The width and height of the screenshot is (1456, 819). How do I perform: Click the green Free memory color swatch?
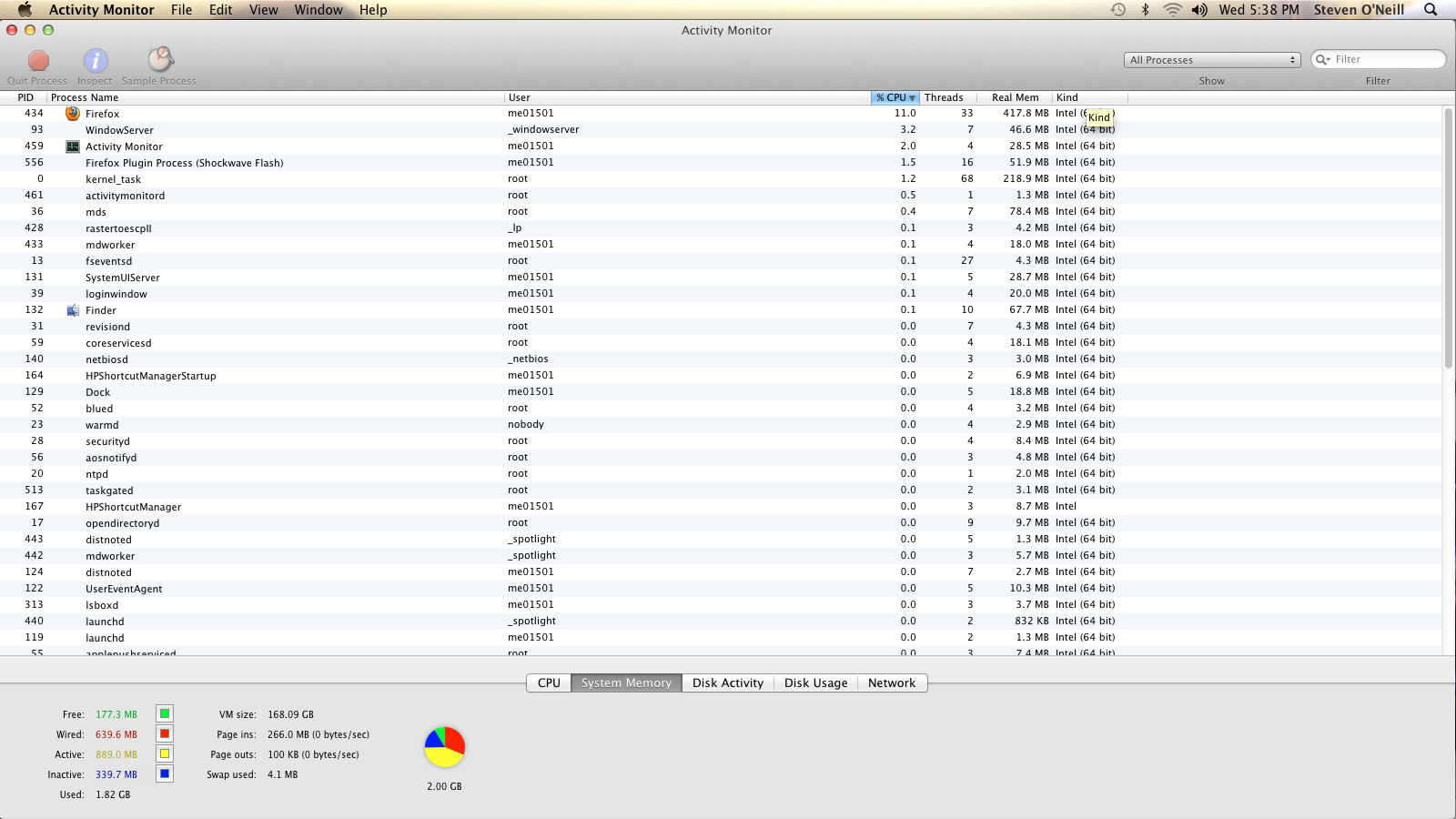coord(165,713)
